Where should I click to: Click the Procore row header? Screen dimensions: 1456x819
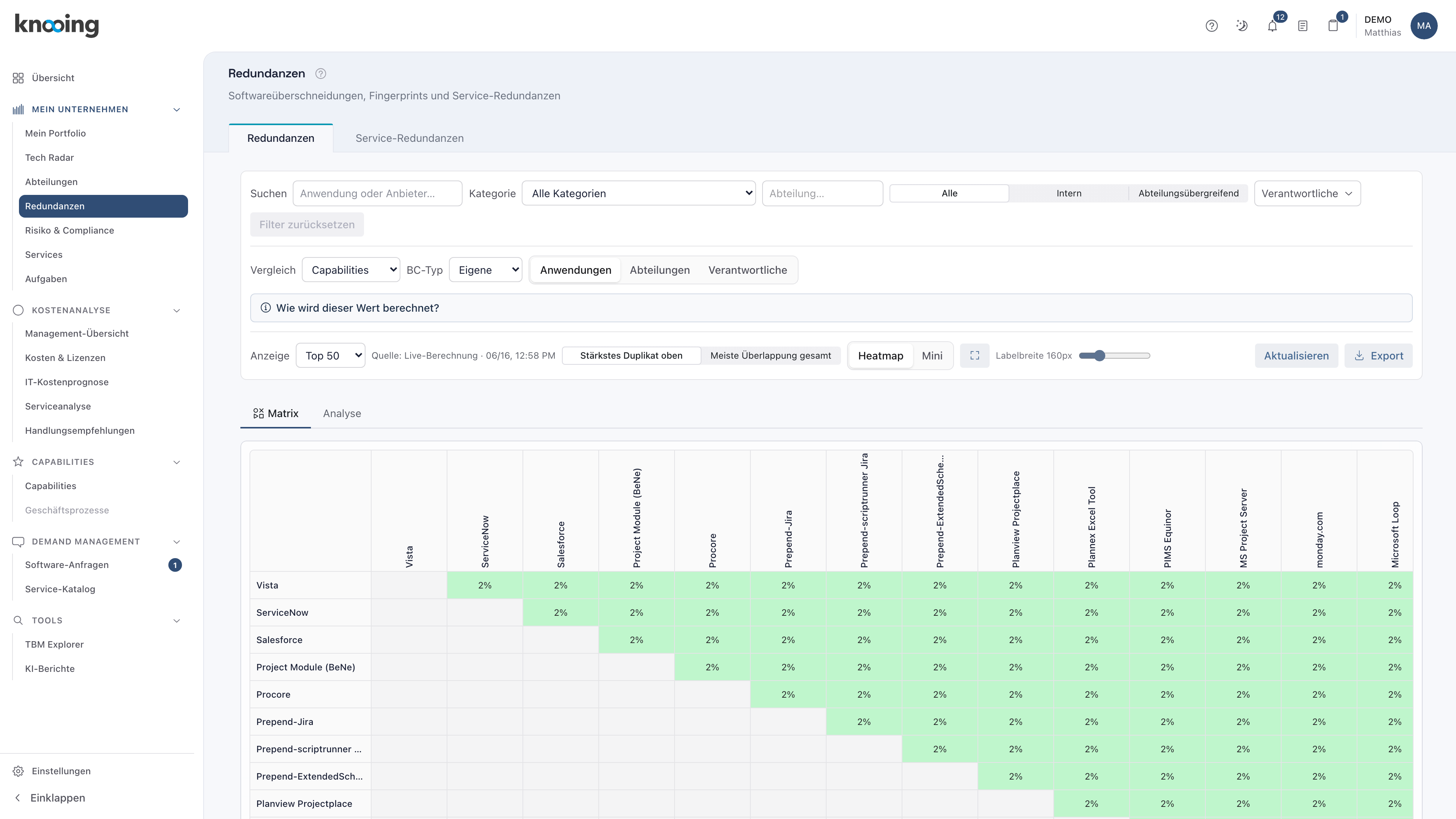(310, 695)
